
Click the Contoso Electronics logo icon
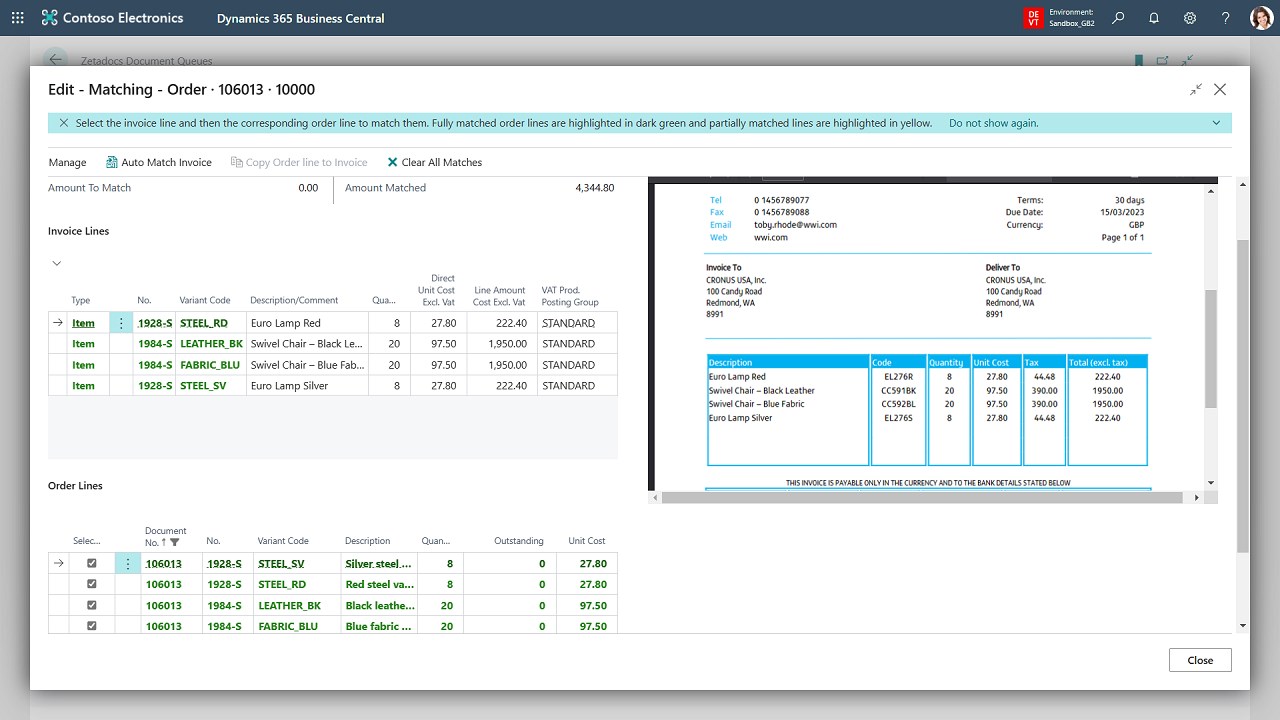(50, 18)
